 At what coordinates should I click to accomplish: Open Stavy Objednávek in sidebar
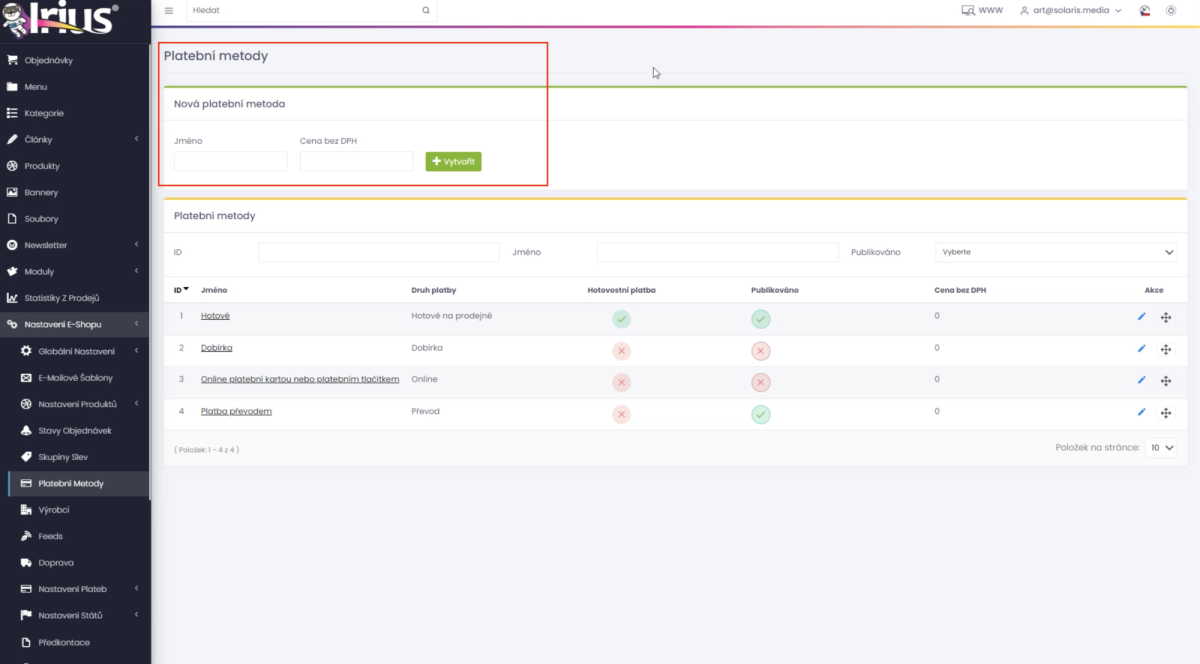coord(75,430)
